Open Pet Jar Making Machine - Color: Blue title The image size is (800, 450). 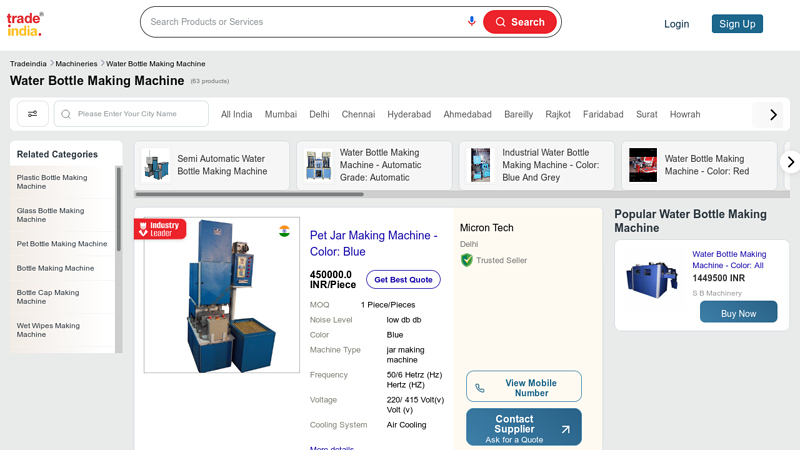pos(373,243)
